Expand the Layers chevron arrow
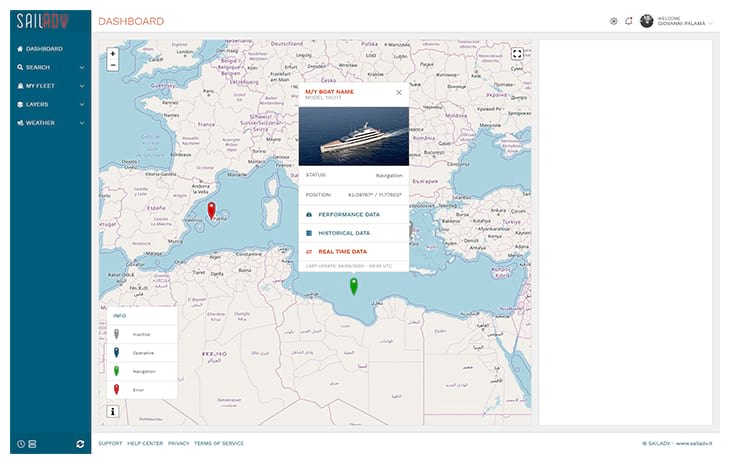 (82, 105)
